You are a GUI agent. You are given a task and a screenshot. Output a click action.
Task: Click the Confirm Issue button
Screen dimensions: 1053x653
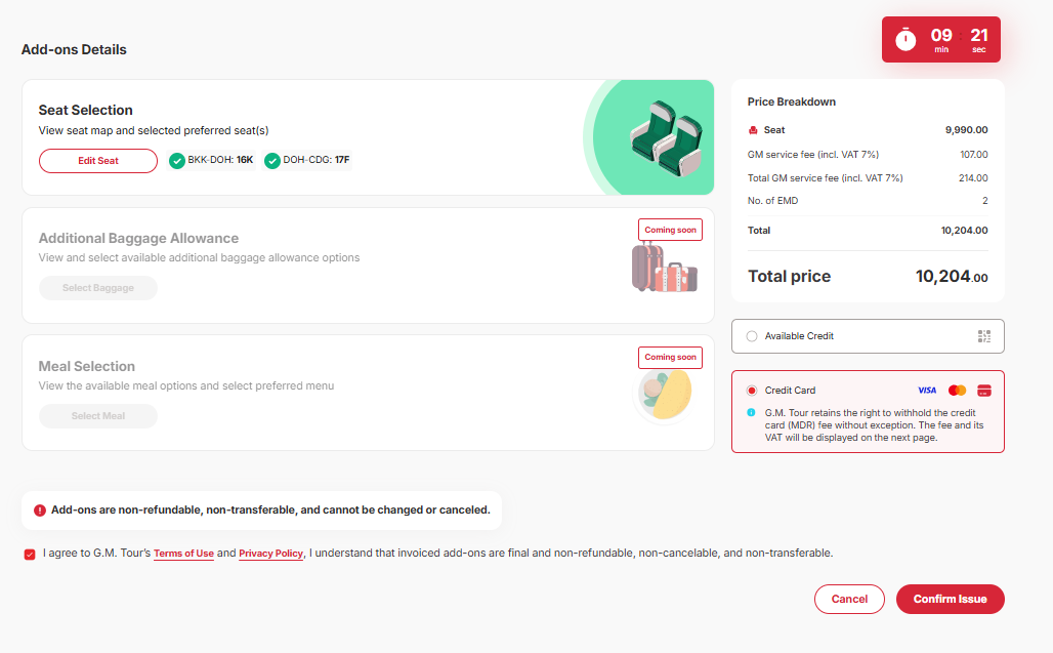pos(950,599)
